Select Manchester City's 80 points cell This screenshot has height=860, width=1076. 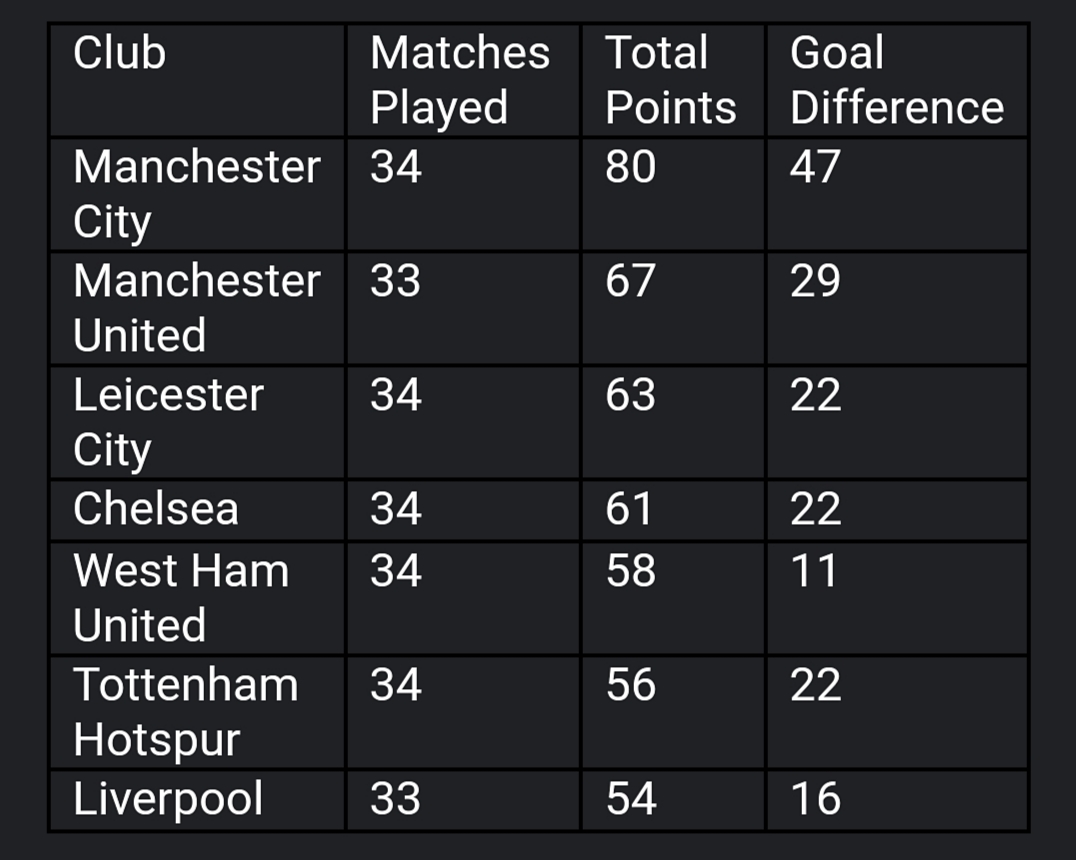[673, 195]
